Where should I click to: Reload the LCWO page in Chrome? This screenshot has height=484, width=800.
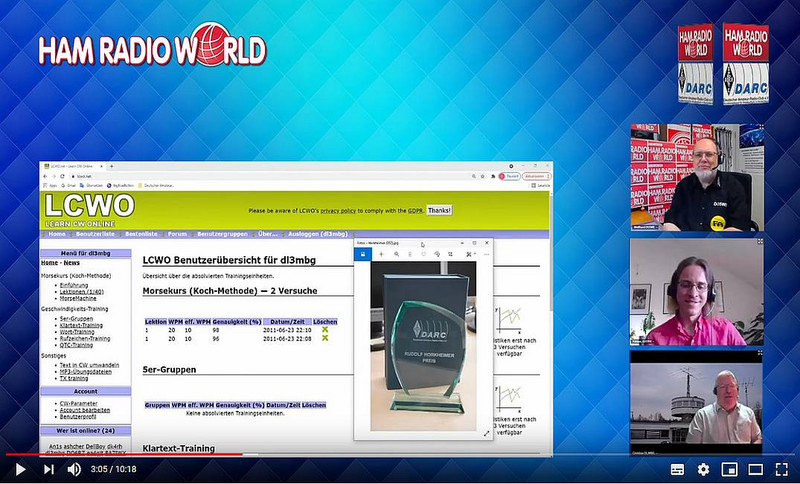click(x=62, y=176)
